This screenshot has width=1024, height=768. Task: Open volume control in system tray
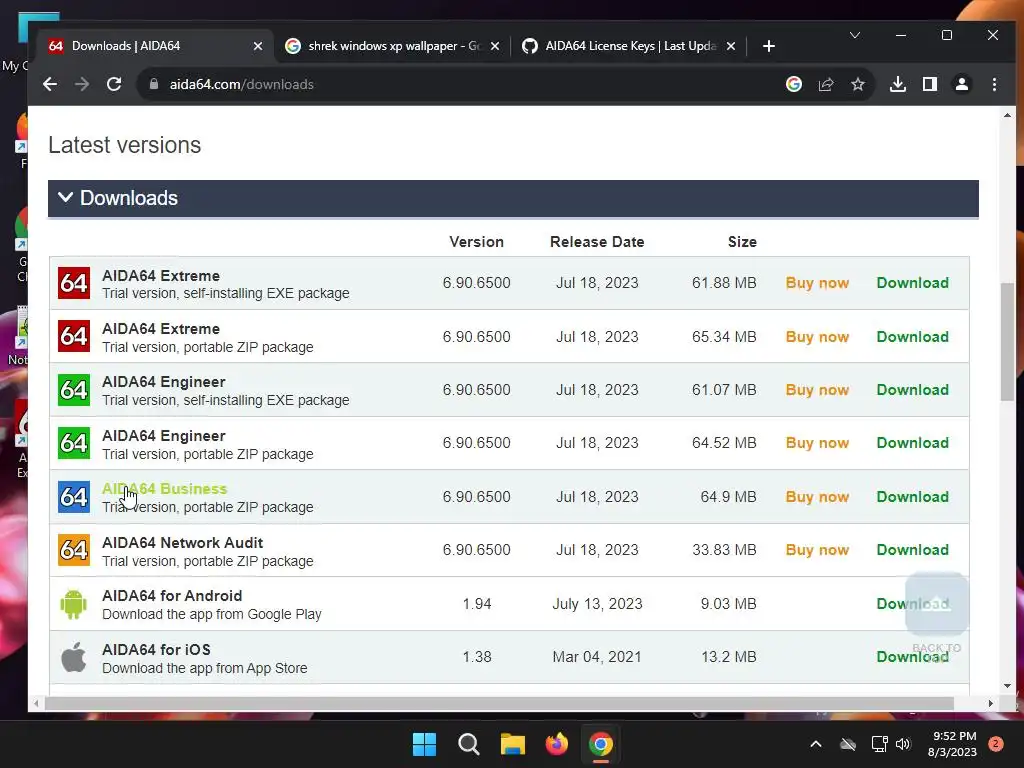pos(903,744)
